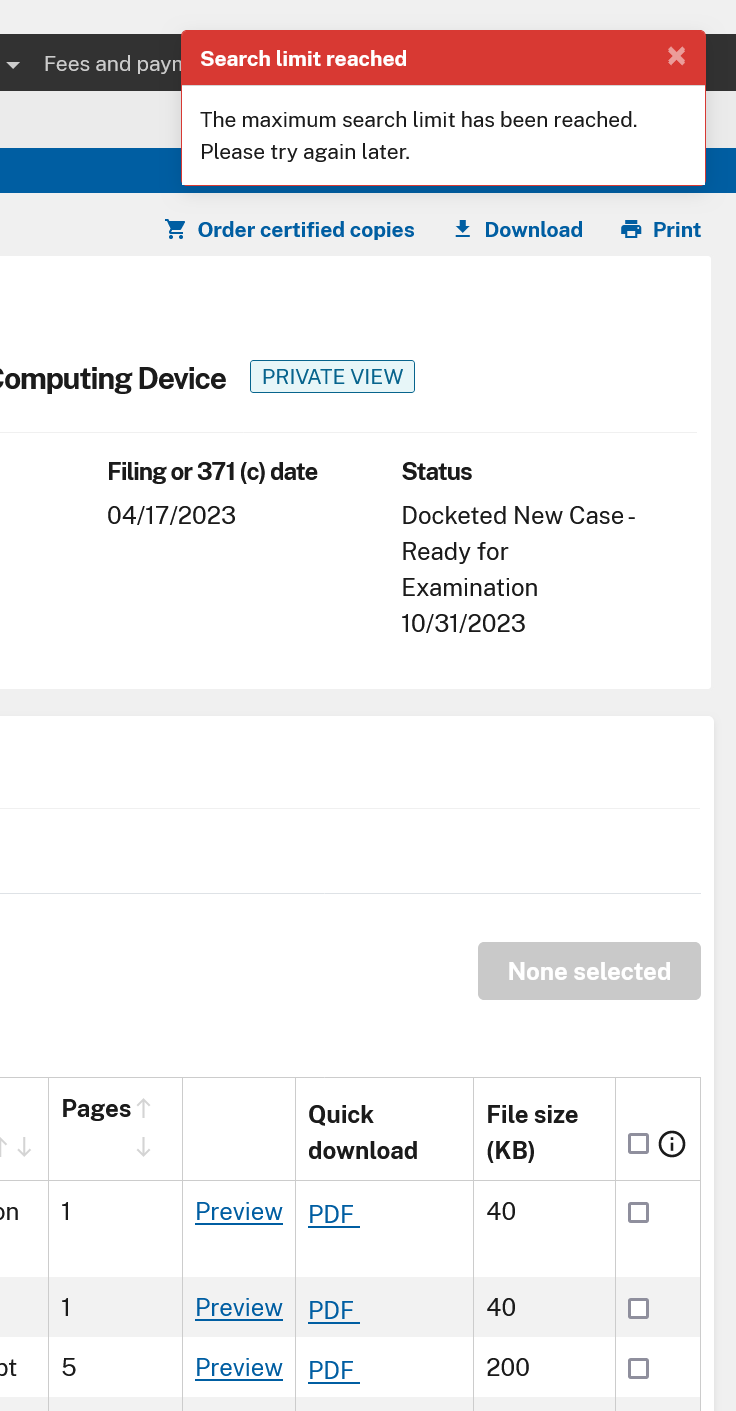736x1411 pixels.
Task: Check the box for the first document row
Action: pyautogui.click(x=638, y=1213)
